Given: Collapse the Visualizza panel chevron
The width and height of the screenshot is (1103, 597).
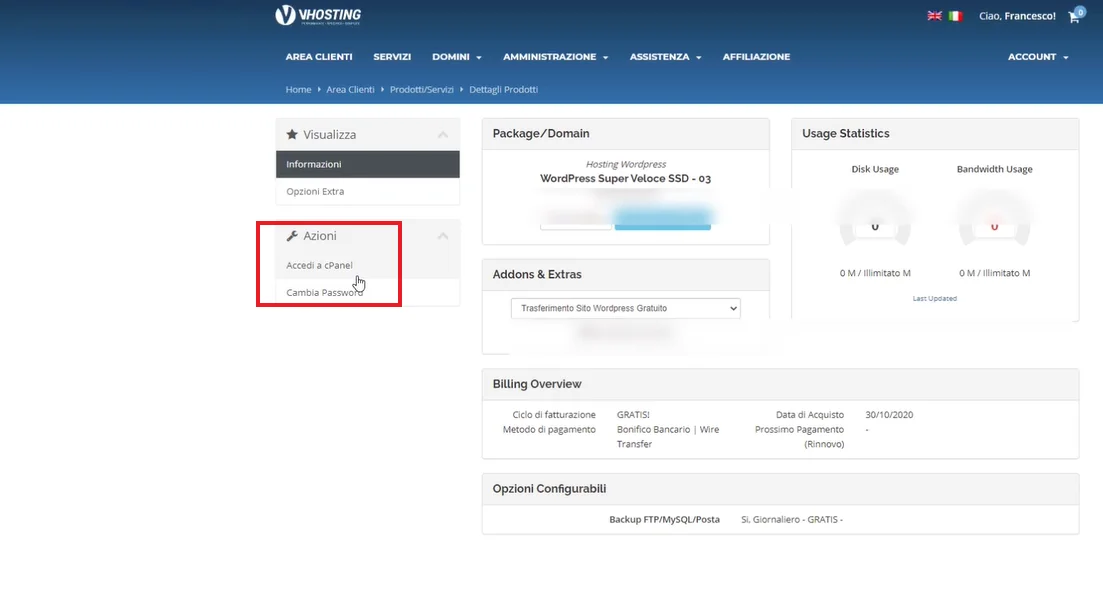Looking at the screenshot, I should tap(442, 134).
